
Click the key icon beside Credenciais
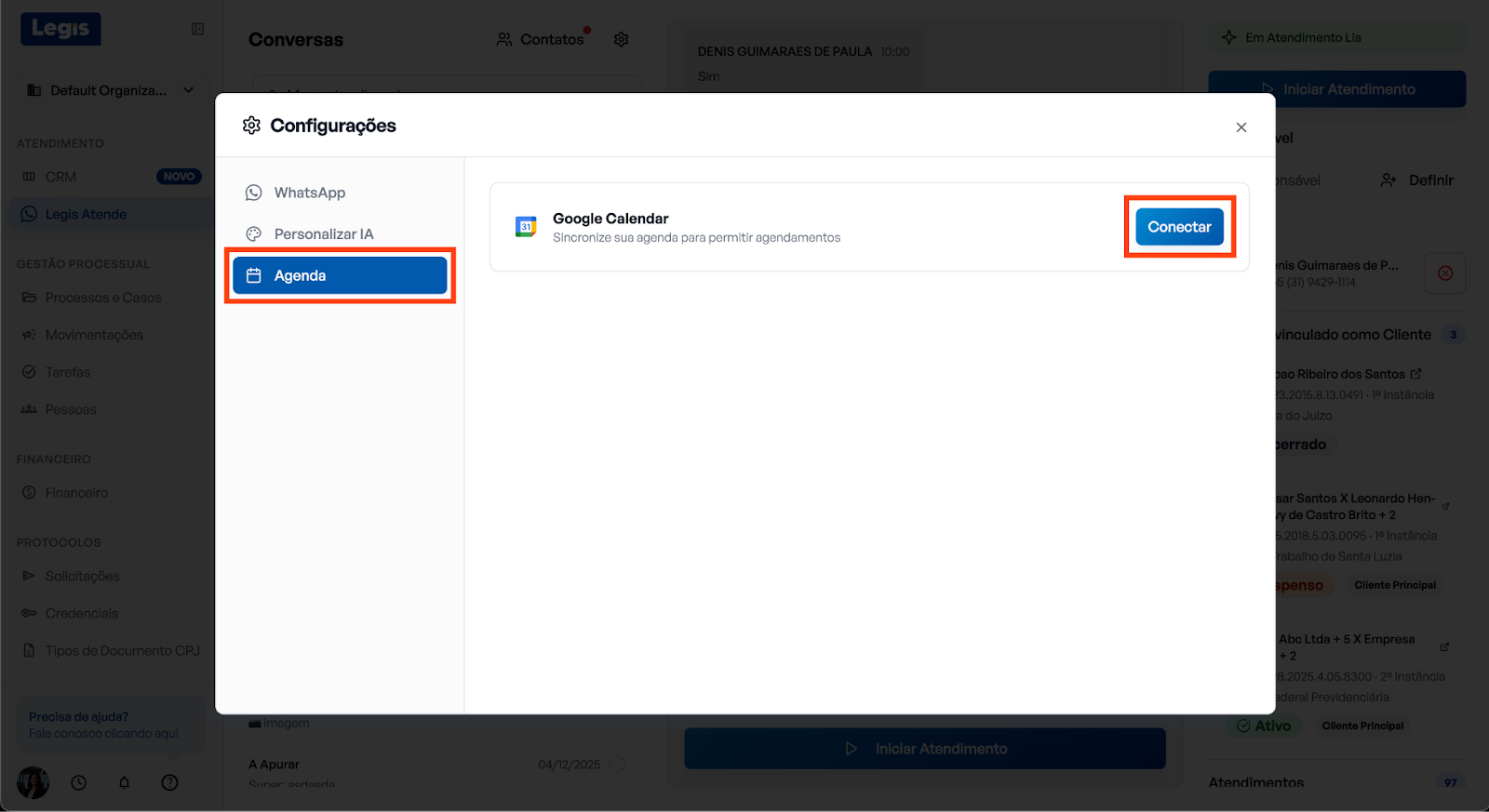(29, 614)
